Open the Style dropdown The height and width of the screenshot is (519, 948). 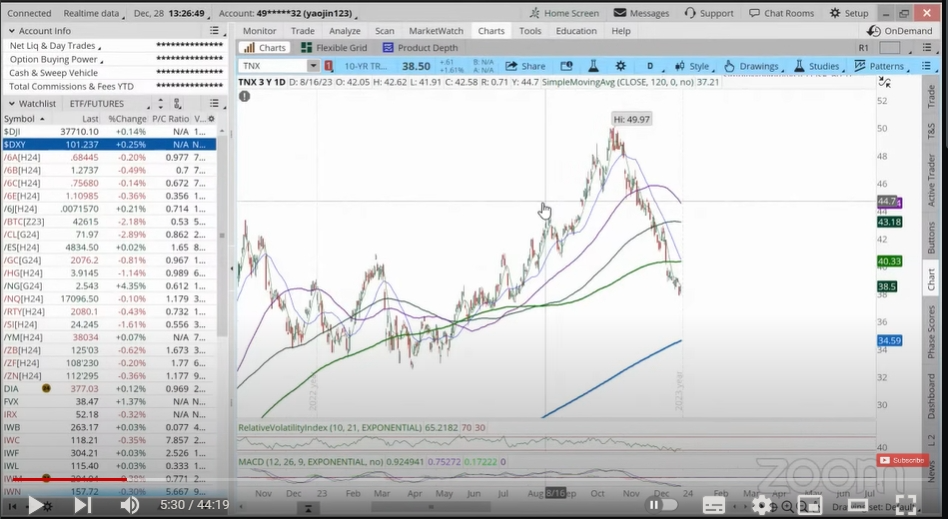point(694,66)
